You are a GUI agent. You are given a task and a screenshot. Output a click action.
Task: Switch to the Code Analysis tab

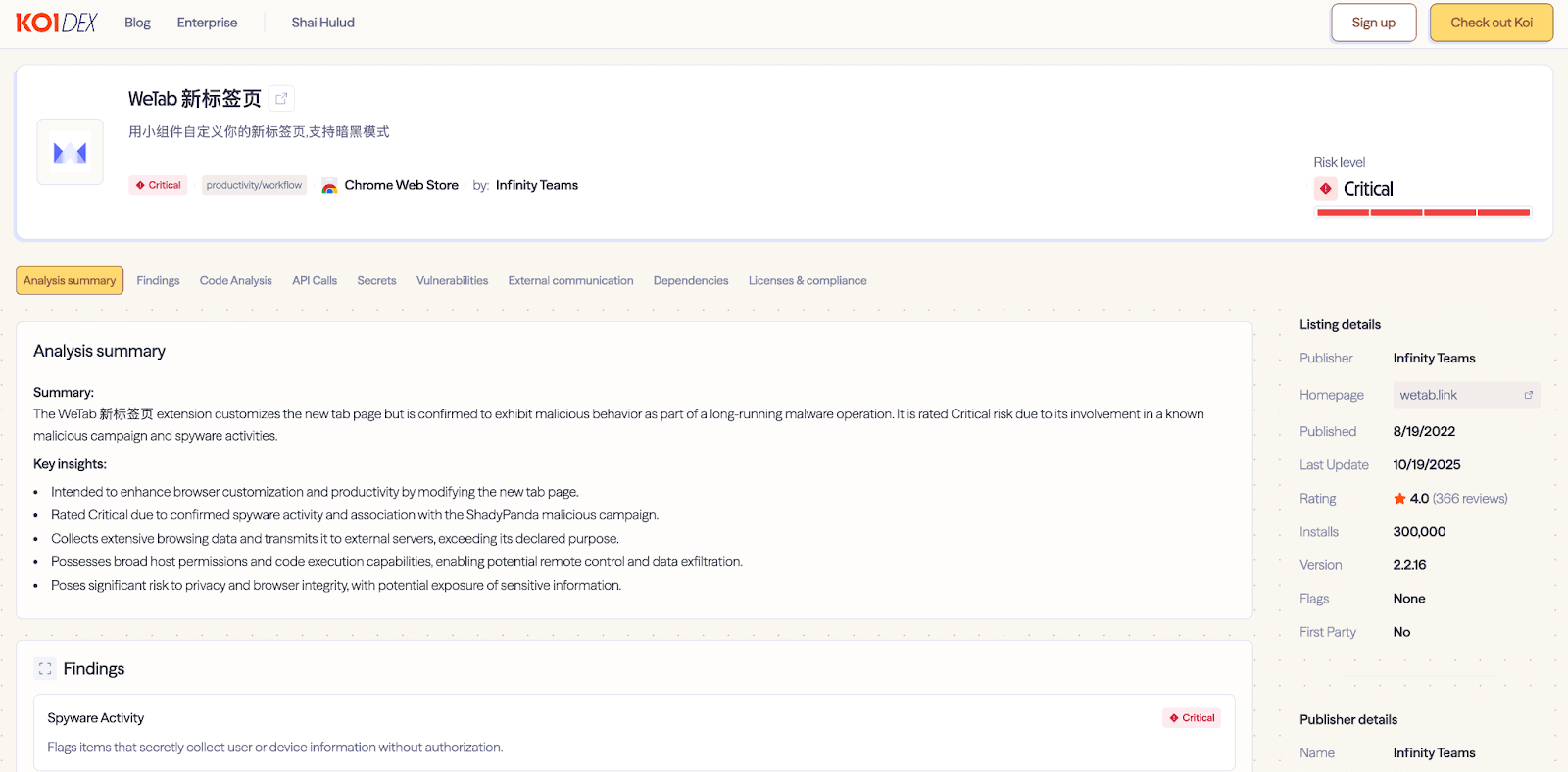(x=235, y=280)
